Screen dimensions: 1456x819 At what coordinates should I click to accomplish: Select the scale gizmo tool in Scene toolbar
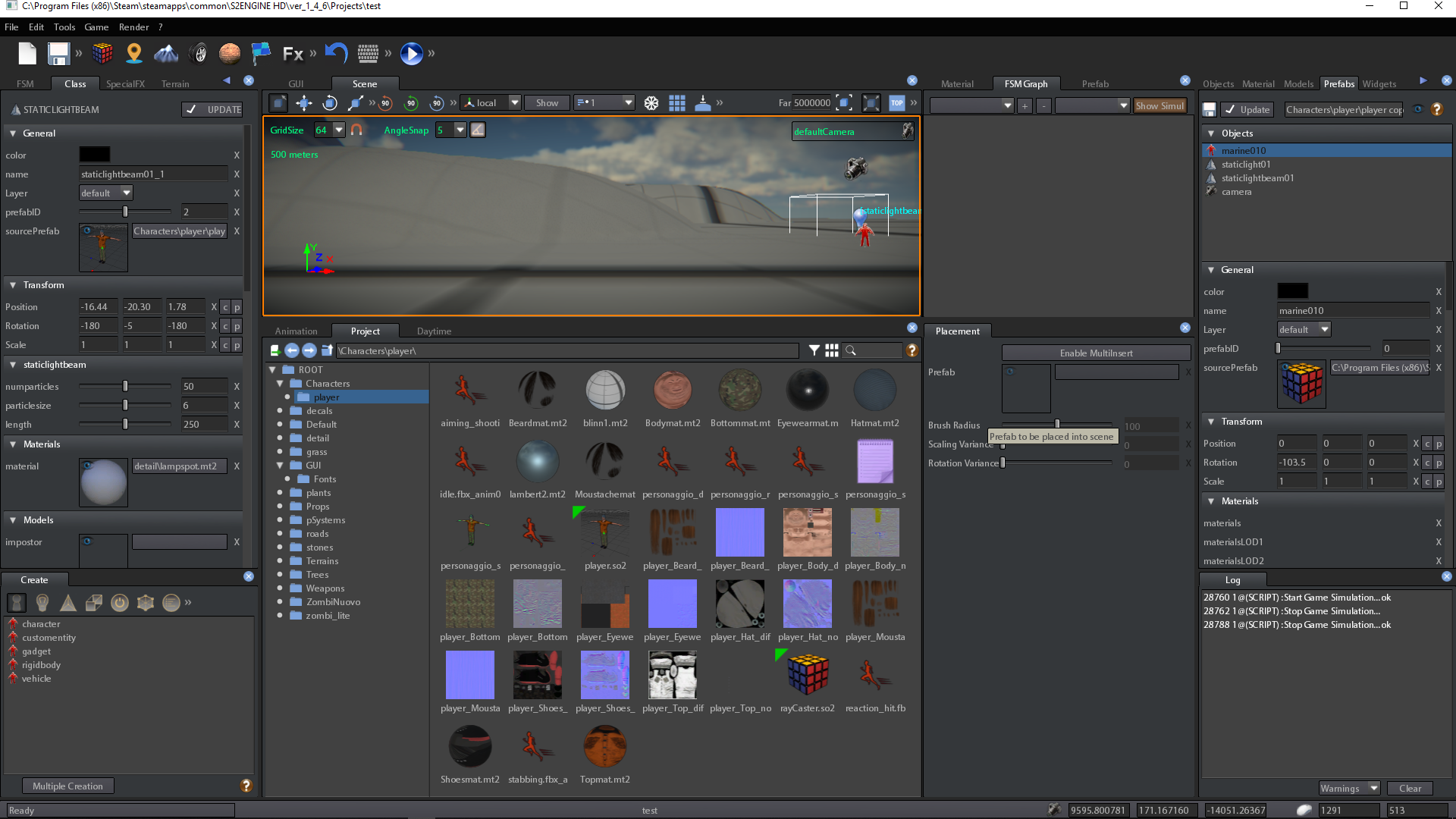point(355,103)
